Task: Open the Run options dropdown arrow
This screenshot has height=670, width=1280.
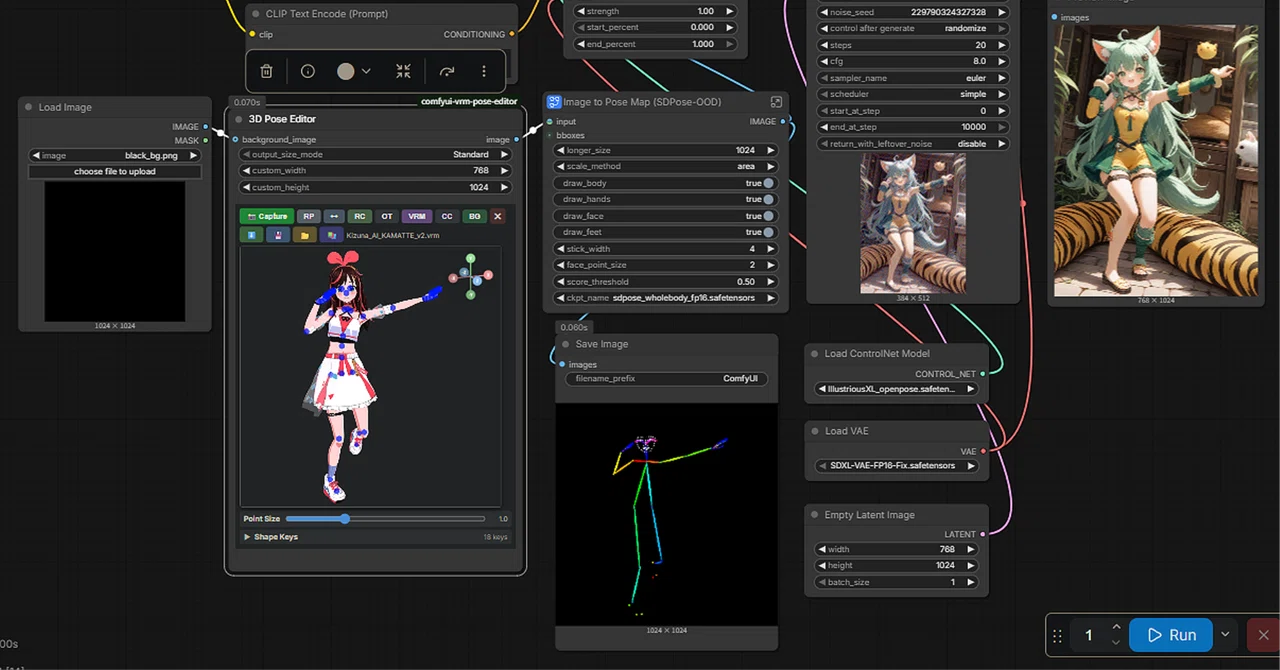Action: tap(1225, 635)
